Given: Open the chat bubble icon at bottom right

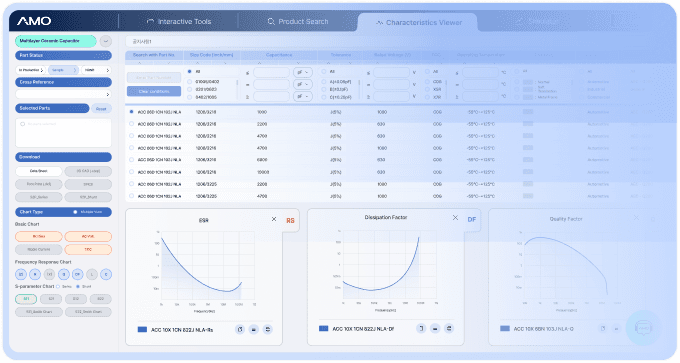Looking at the screenshot, I should [644, 328].
